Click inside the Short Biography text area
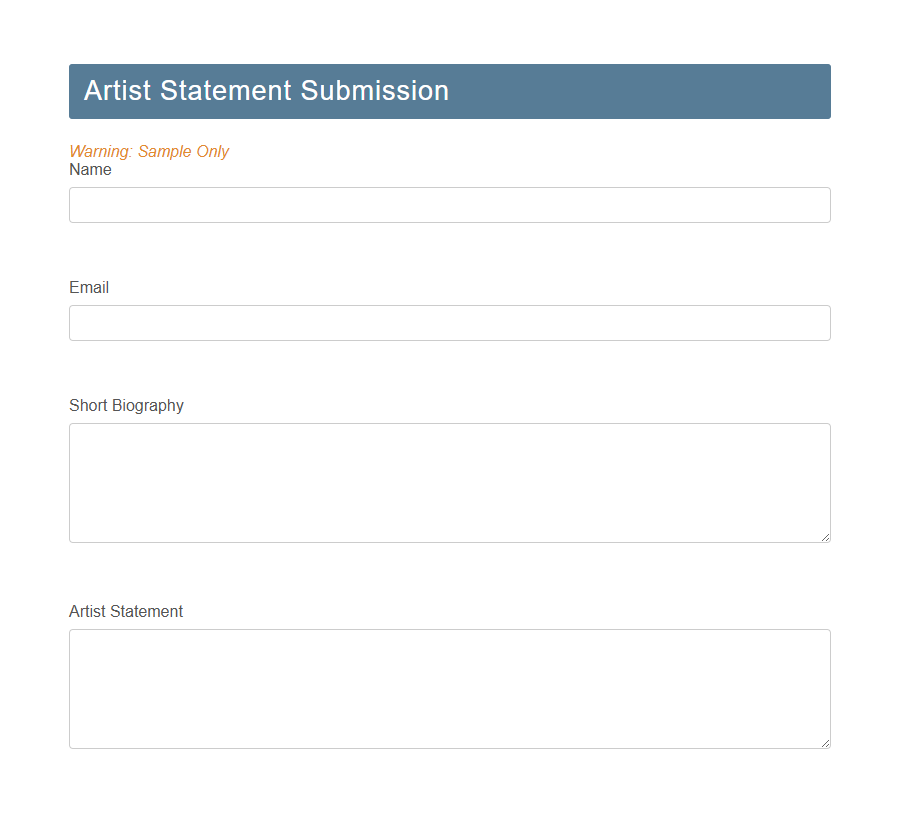The height and width of the screenshot is (833, 900). tap(449, 482)
